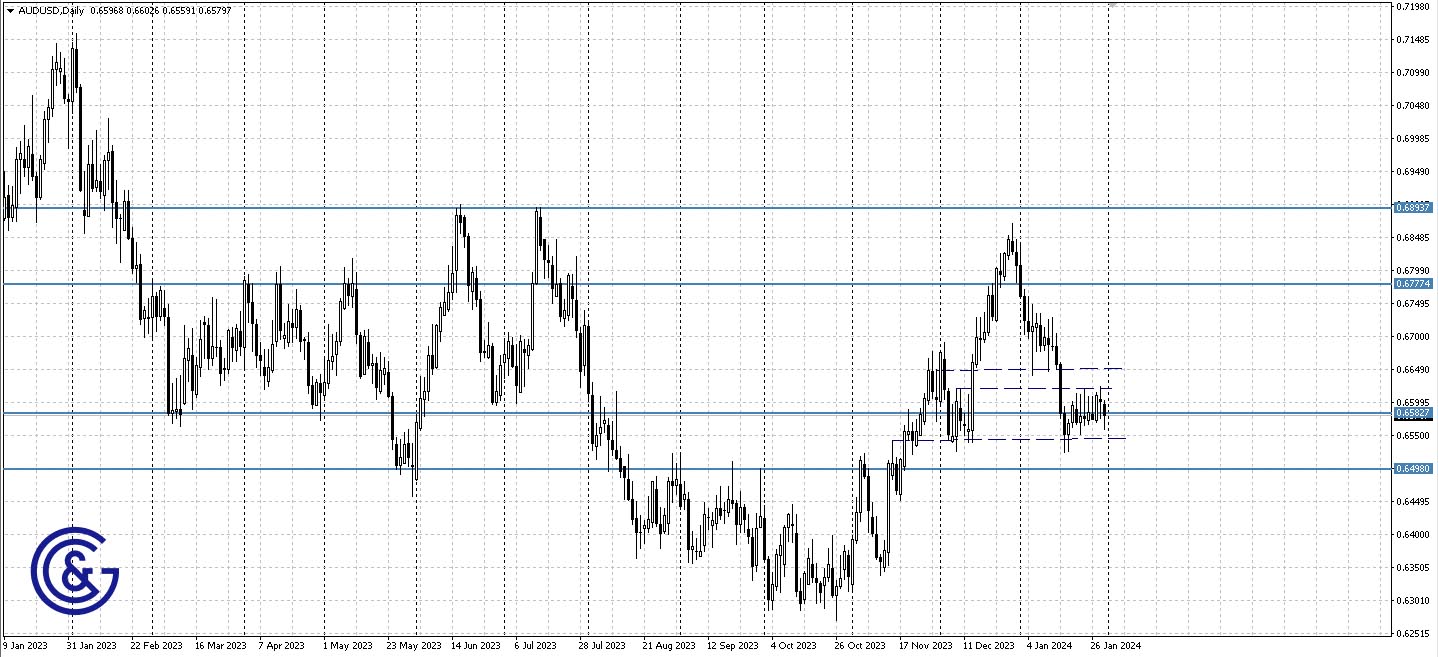The width and height of the screenshot is (1438, 657).
Task: Click the AUDUSD chart dropdown triangle
Action: (10, 10)
